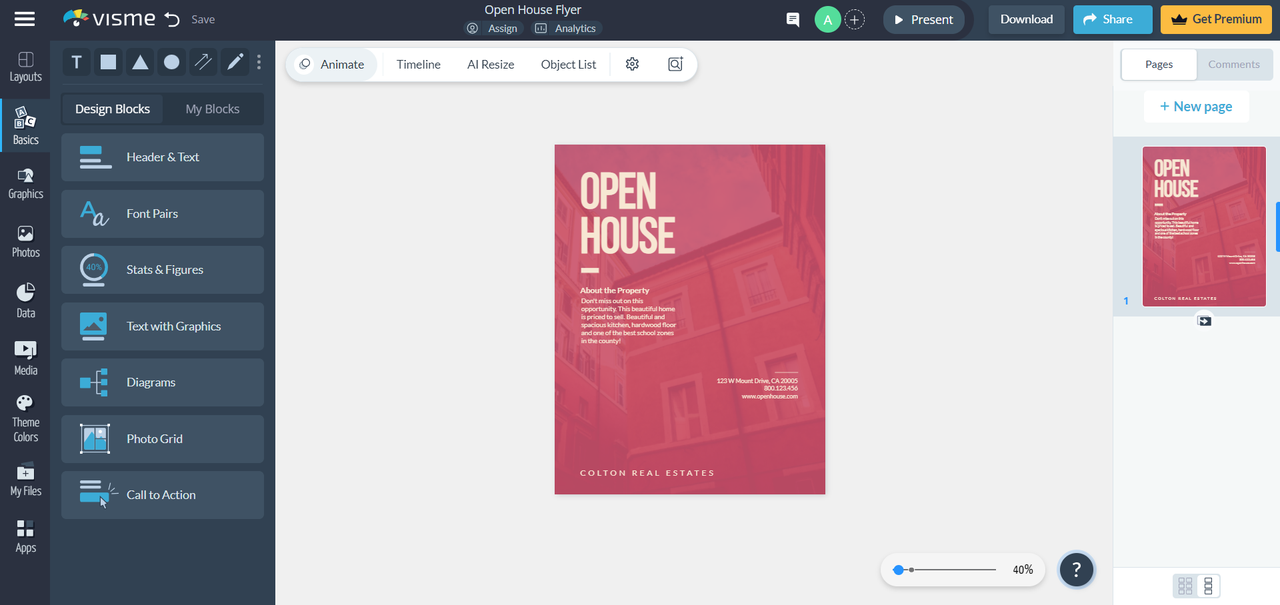Open the Object List

point(568,64)
